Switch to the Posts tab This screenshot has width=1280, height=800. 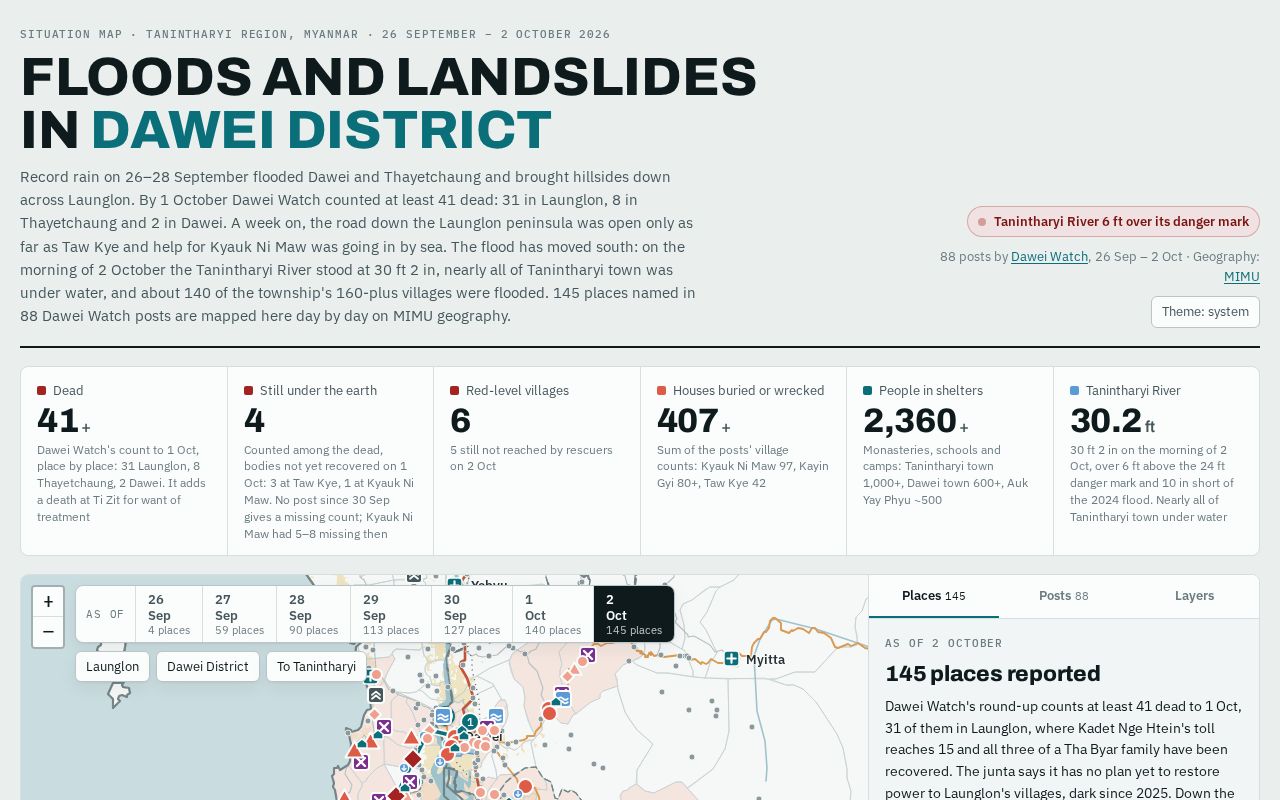[x=1064, y=596]
